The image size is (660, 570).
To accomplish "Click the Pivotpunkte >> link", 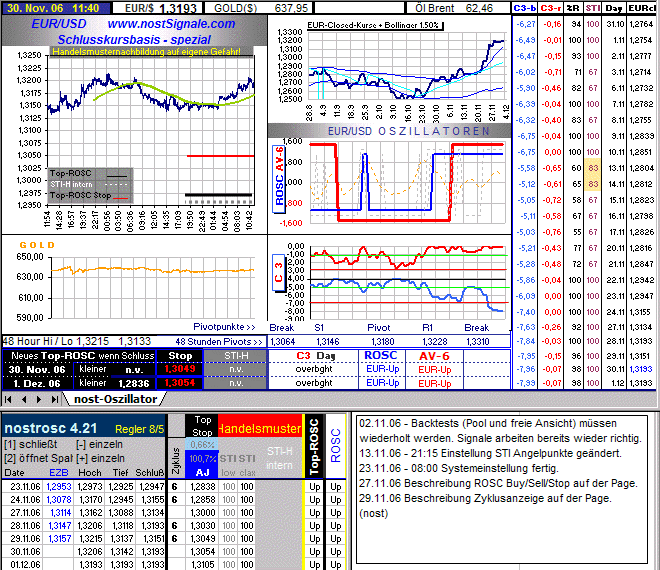I will 224,327.
